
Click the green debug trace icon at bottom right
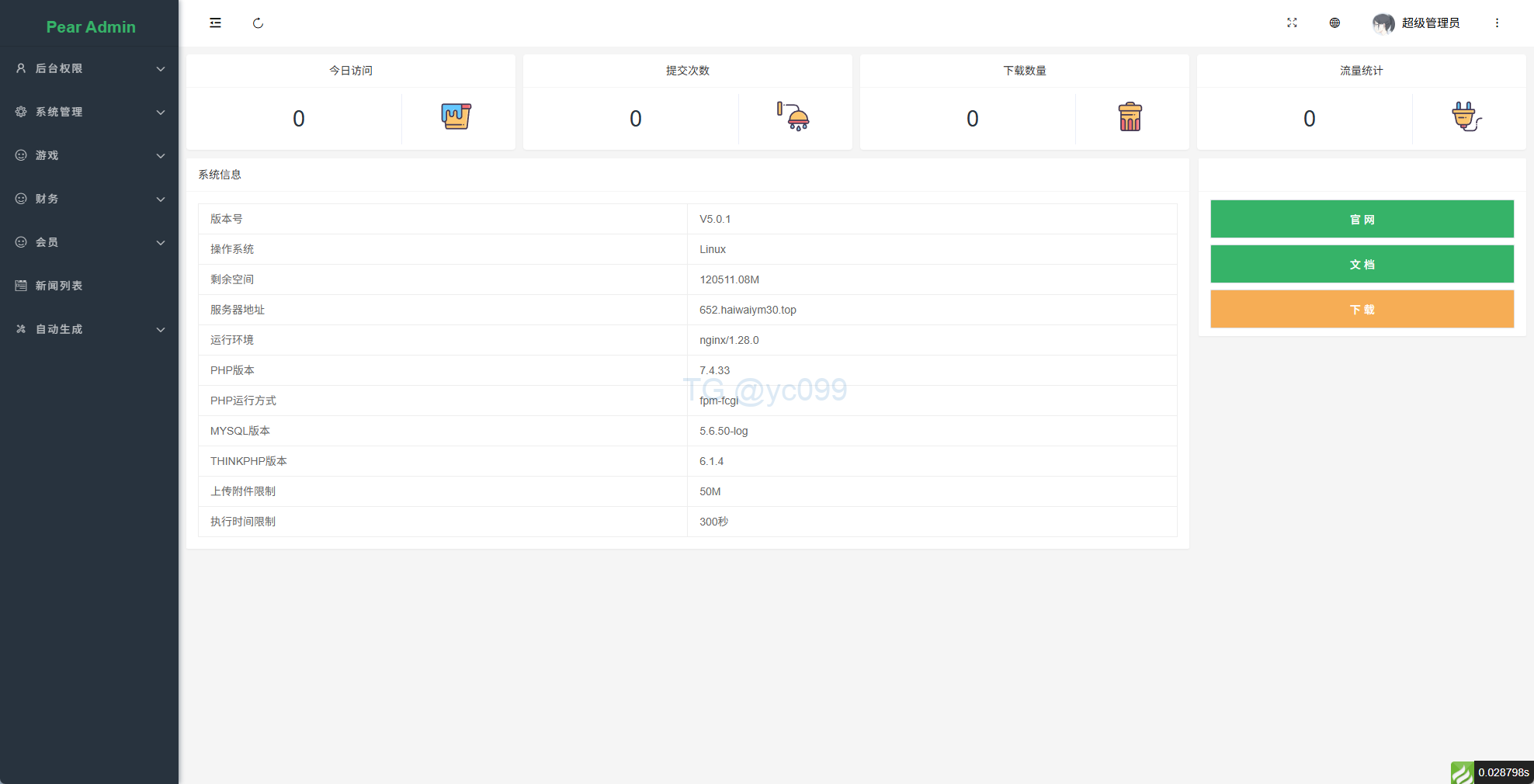click(x=1462, y=772)
